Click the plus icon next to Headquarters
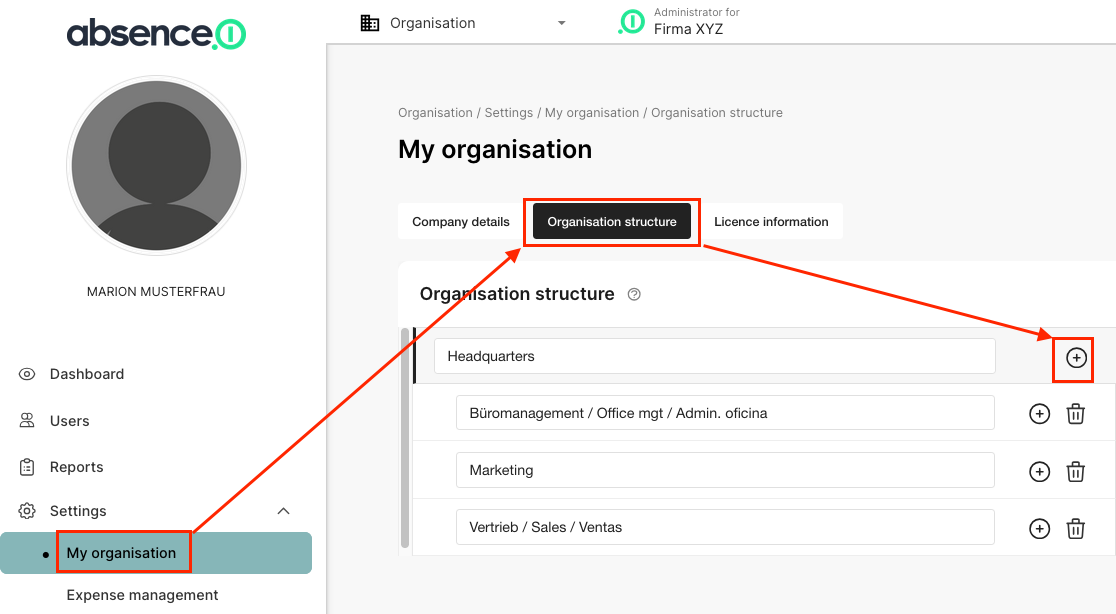The image size is (1116, 614). point(1076,358)
